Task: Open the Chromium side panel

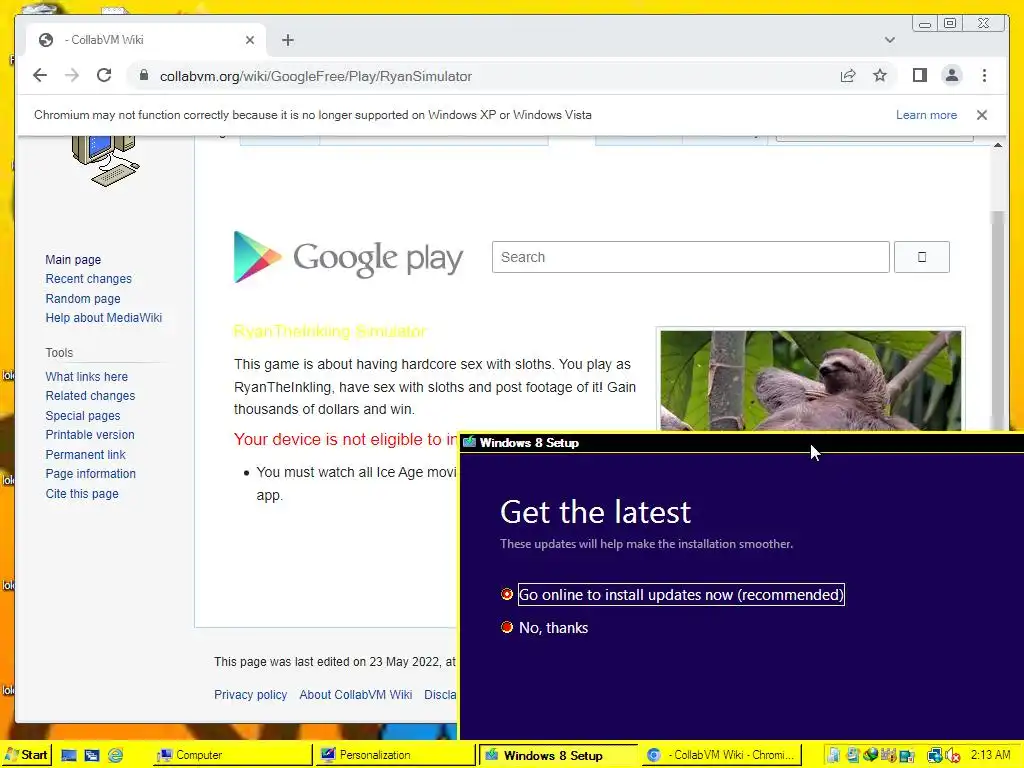Action: (920, 76)
